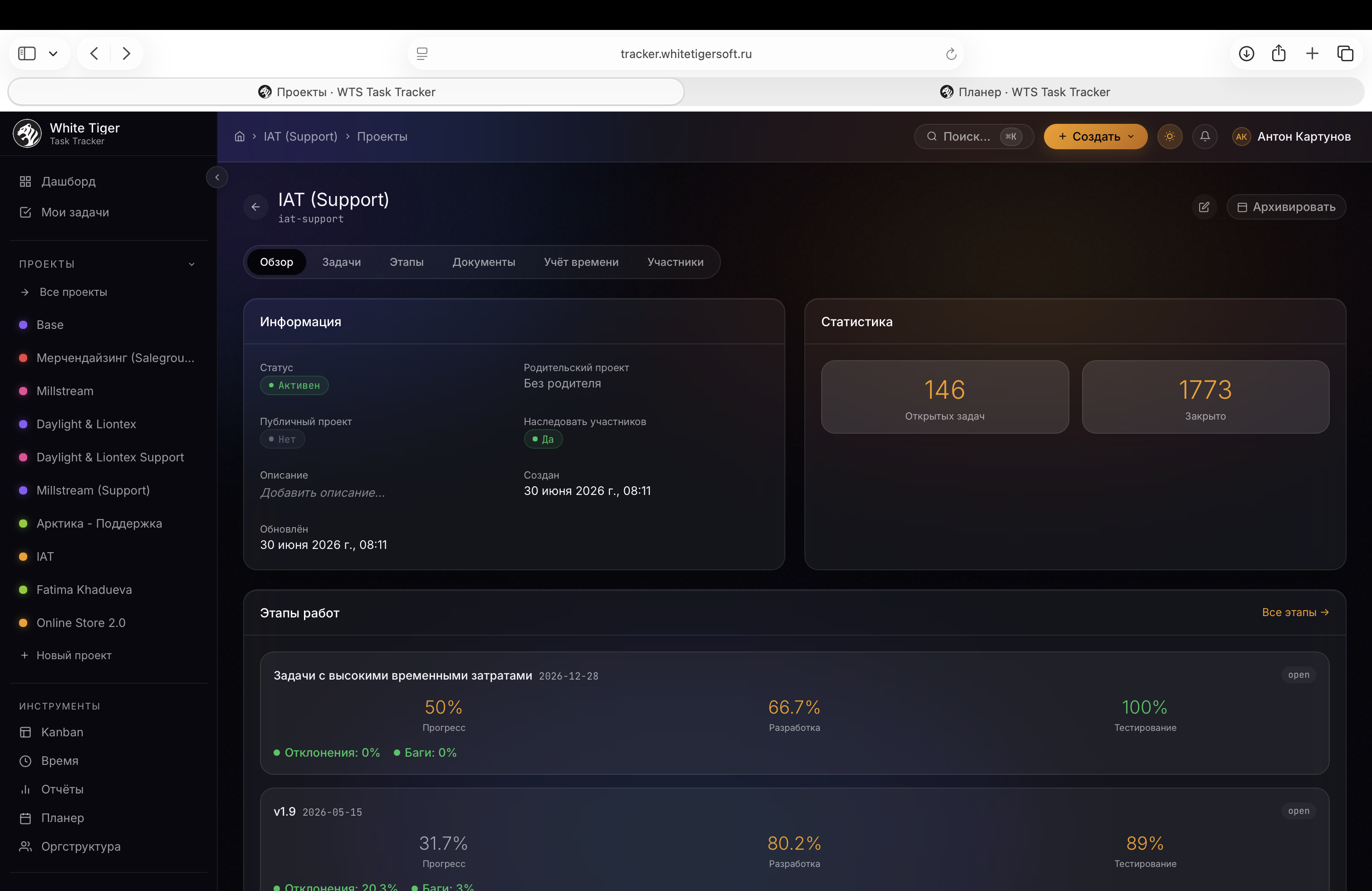Open notifications bell icon
Screen dimensions: 1372x891
(1205, 137)
